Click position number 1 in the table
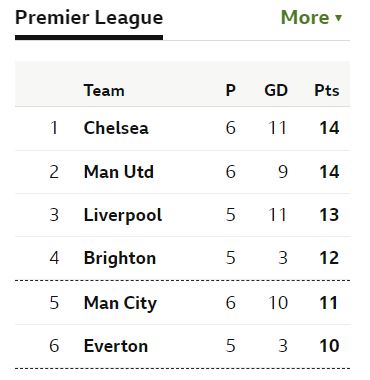 (54, 128)
